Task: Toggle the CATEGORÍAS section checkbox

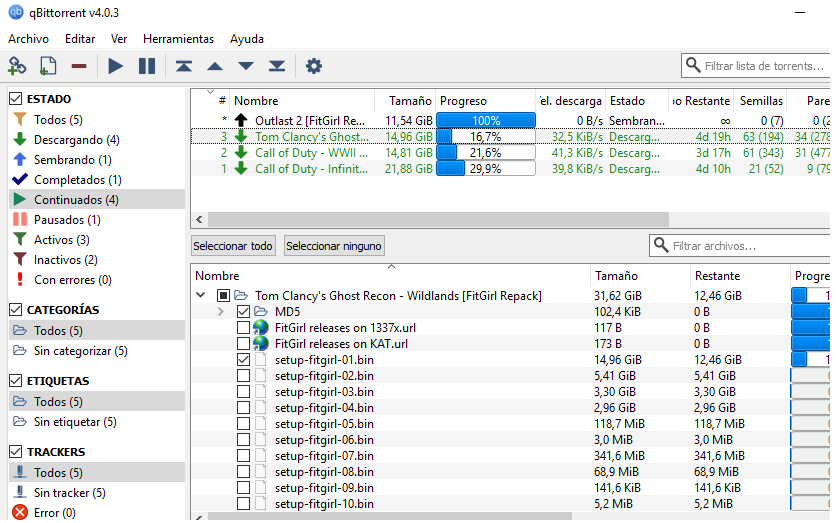Action: 16,310
